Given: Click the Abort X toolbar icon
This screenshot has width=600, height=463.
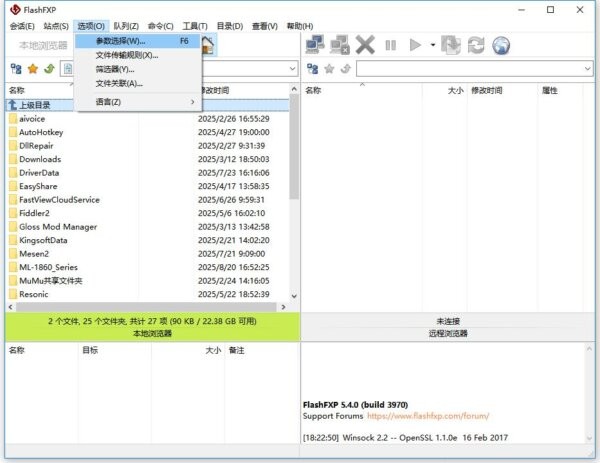Looking at the screenshot, I should point(365,45).
